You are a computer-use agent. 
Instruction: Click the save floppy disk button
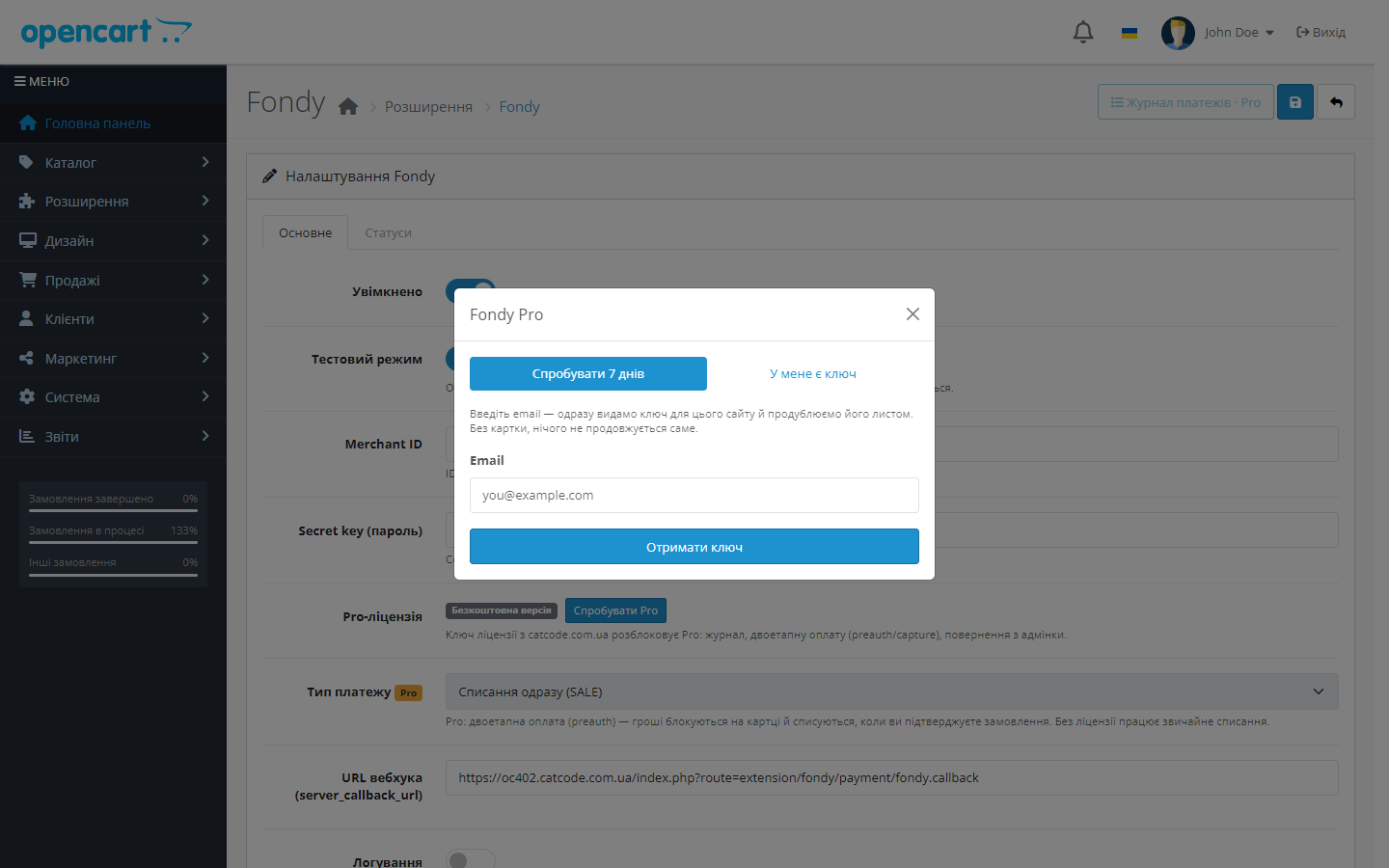(x=1295, y=102)
